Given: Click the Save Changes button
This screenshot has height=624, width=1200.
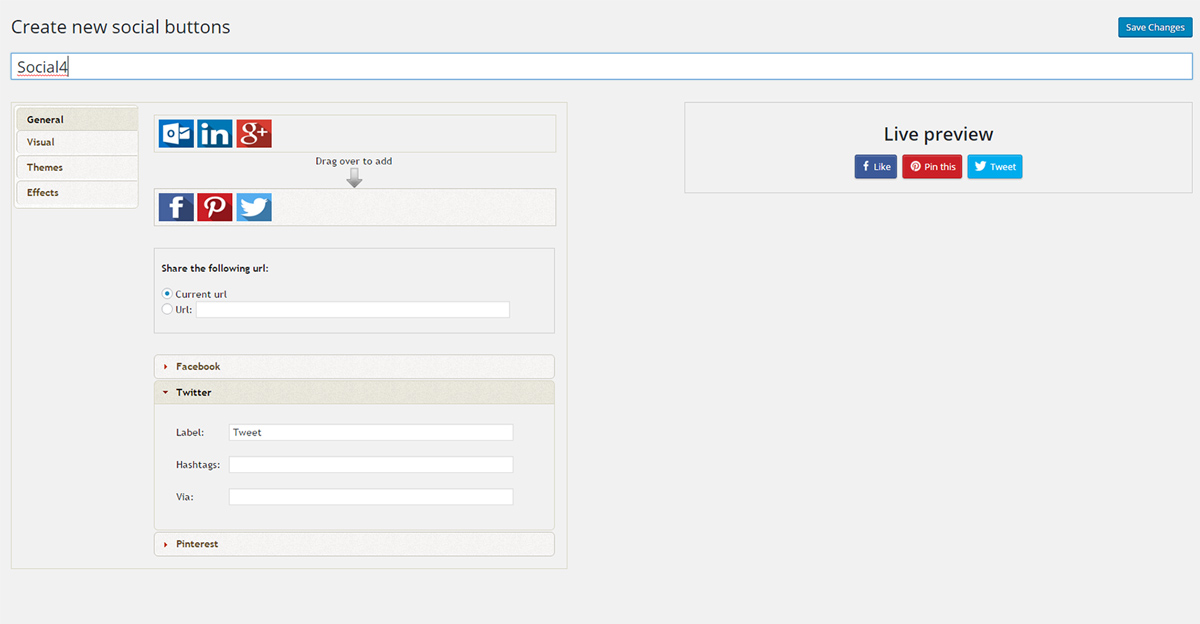Looking at the screenshot, I should [1155, 27].
